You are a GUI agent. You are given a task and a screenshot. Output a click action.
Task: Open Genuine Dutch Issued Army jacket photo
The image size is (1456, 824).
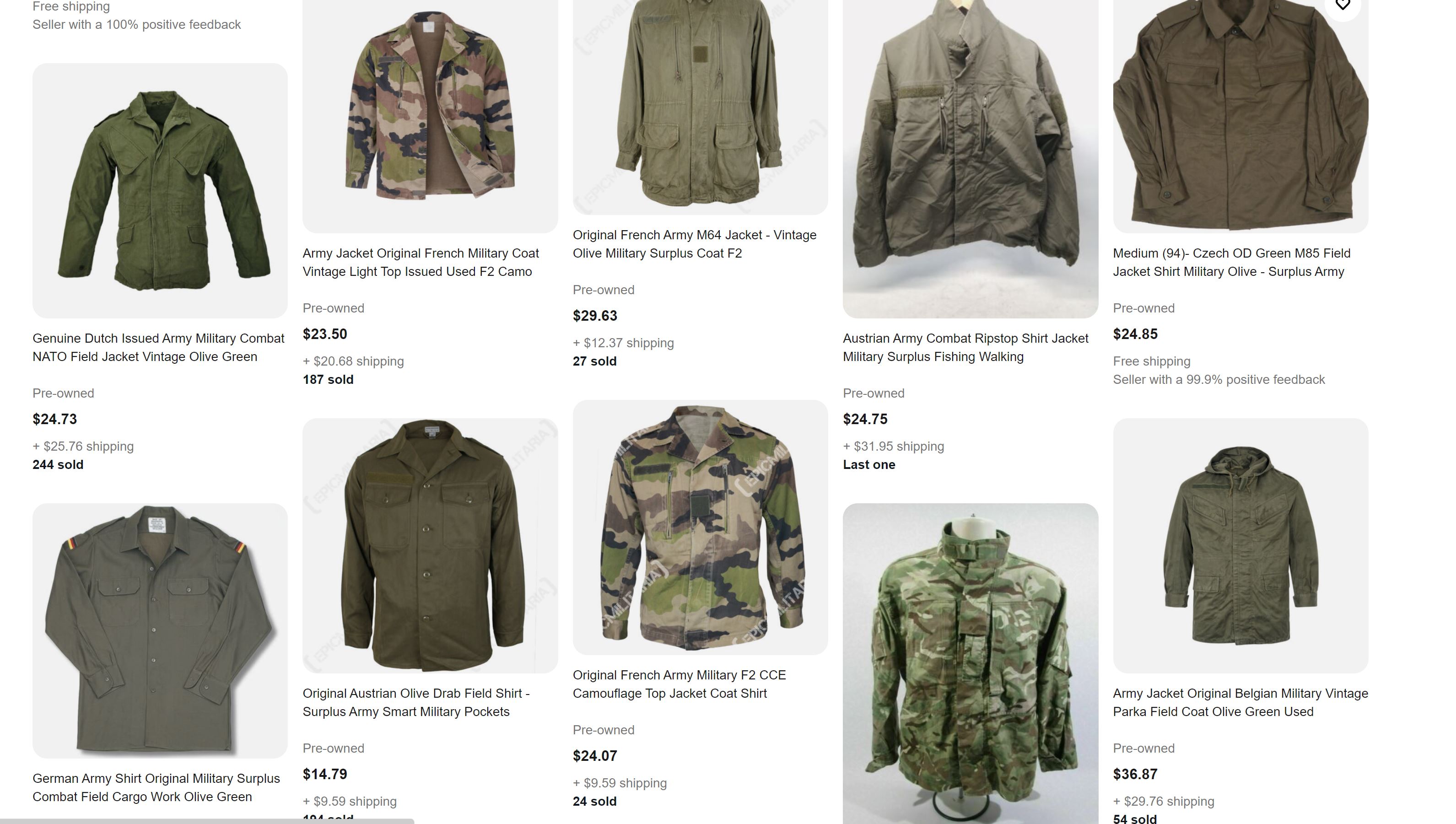160,190
